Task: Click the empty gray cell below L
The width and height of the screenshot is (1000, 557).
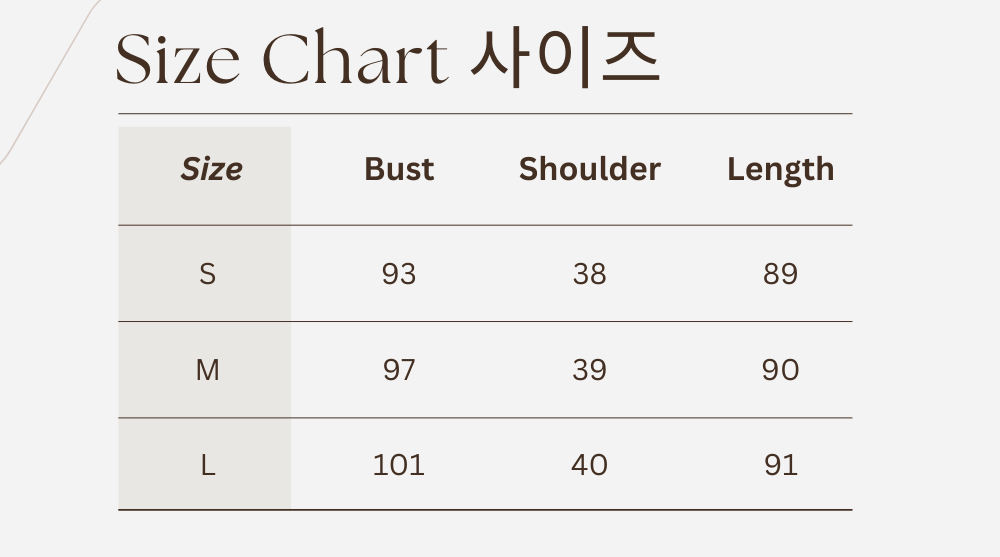Action: 205,497
